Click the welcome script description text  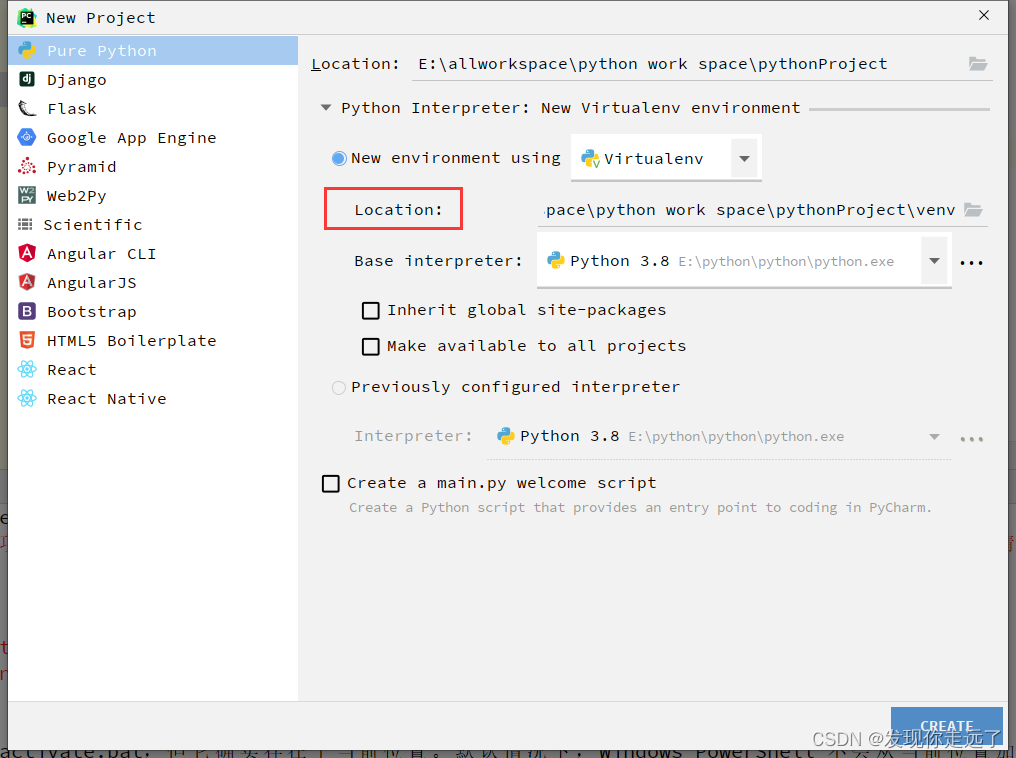[x=640, y=507]
